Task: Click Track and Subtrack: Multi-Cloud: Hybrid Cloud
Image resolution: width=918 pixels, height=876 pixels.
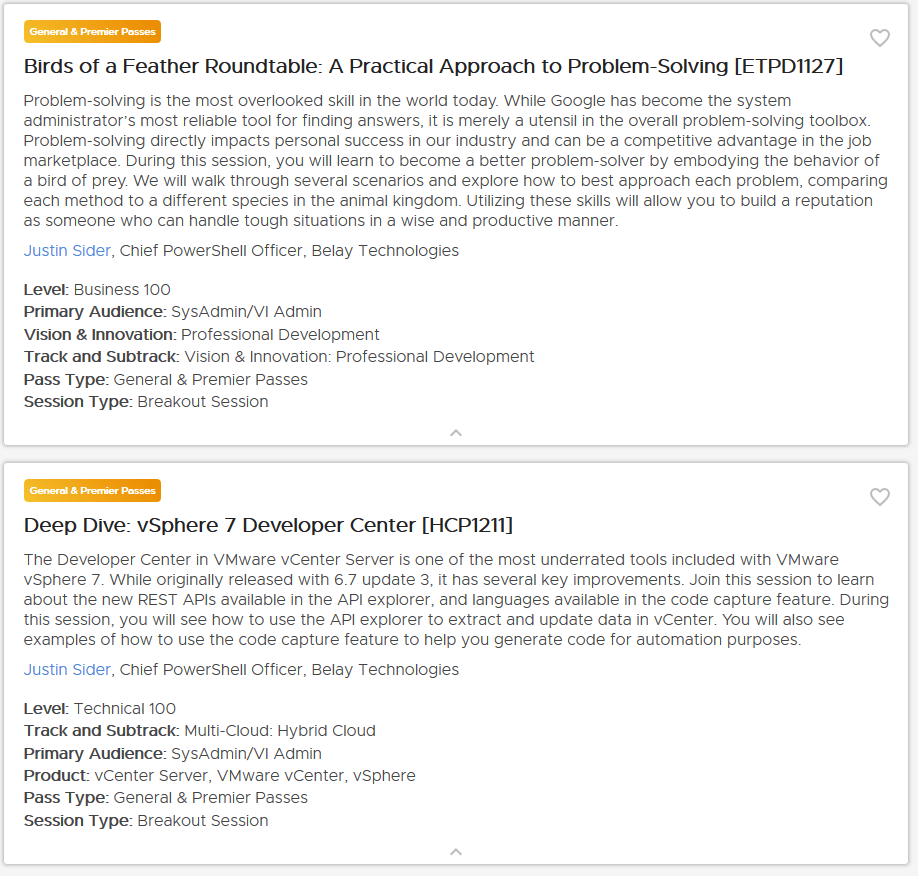Action: tap(200, 731)
